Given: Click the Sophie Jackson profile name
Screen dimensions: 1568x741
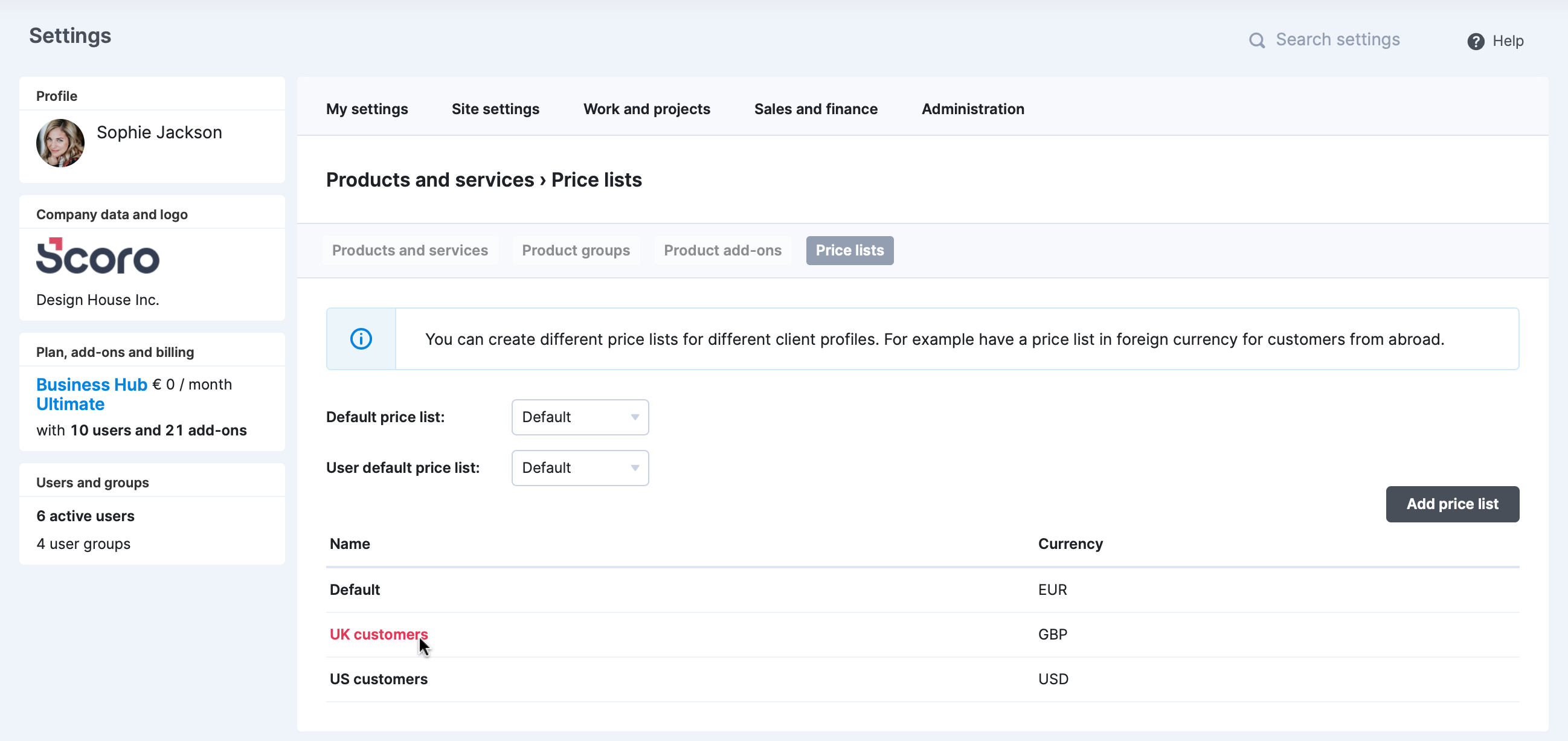Looking at the screenshot, I should pos(159,133).
